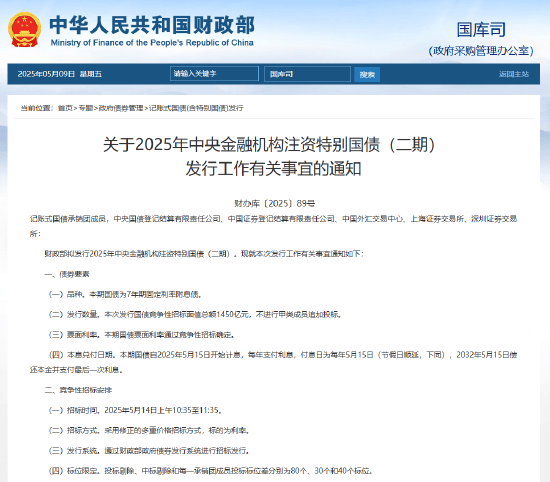
Task: Click the sentence starting 财政部拟发行2025年
Action: 204,254
